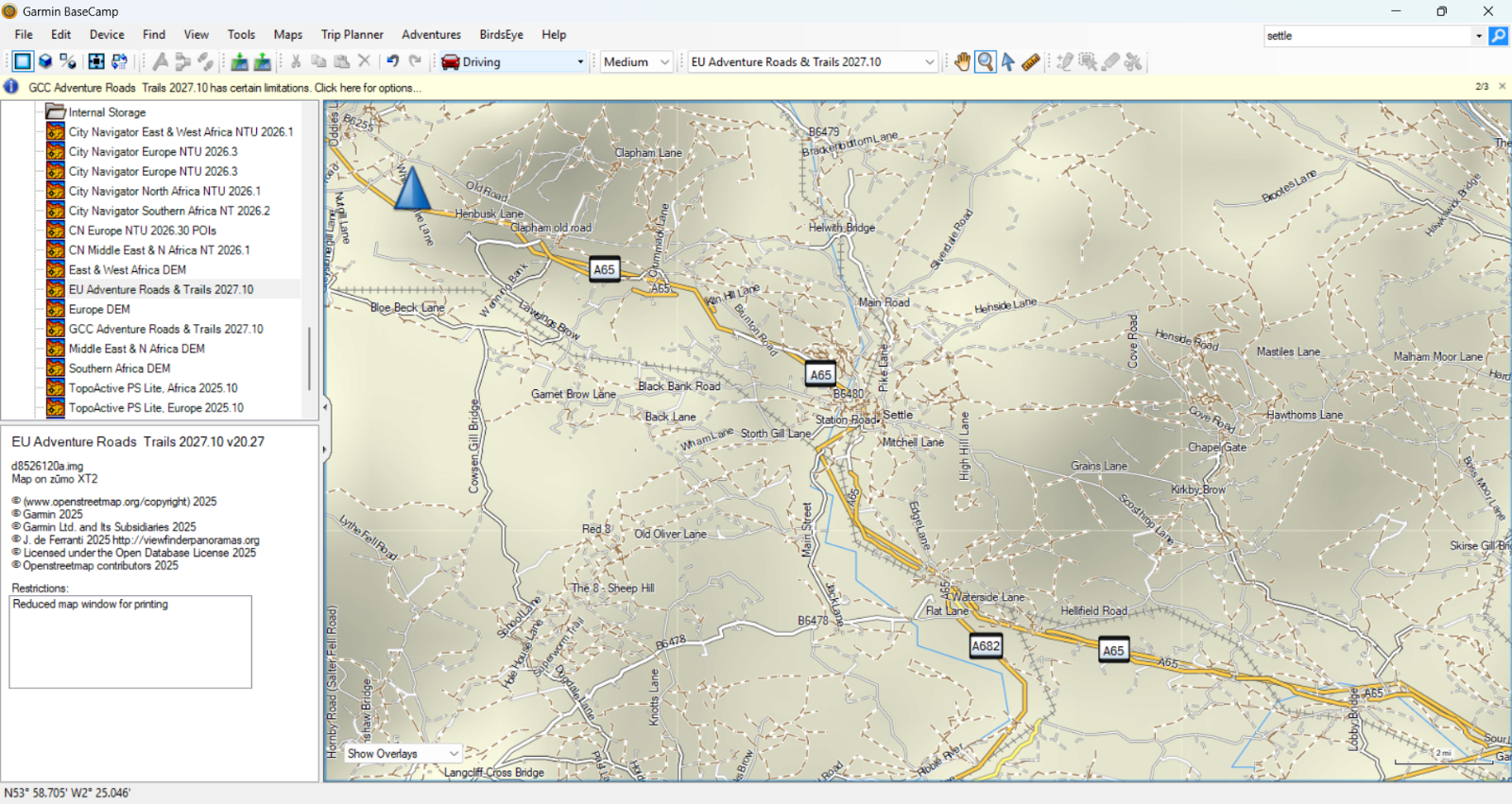Dismiss the yellow notification bar
The image size is (1512, 804).
coord(1503,86)
